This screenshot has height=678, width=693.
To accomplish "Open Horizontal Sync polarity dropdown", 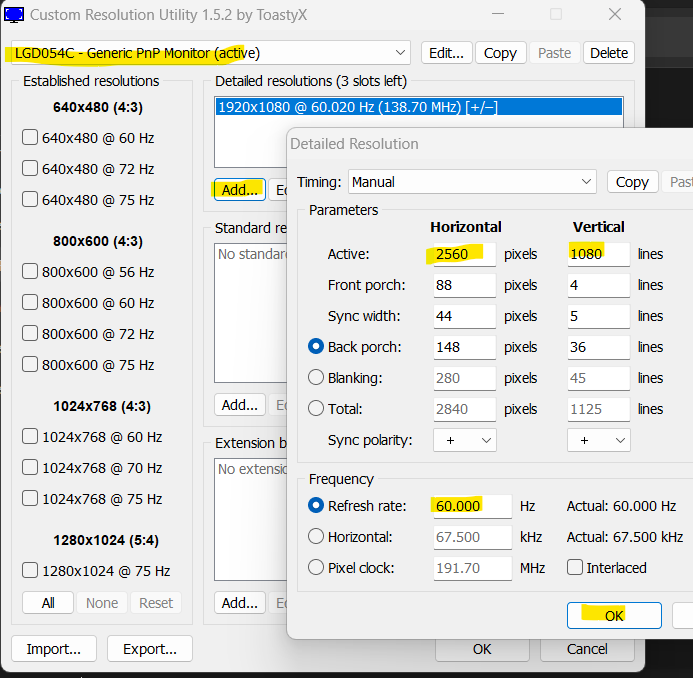I will point(465,440).
